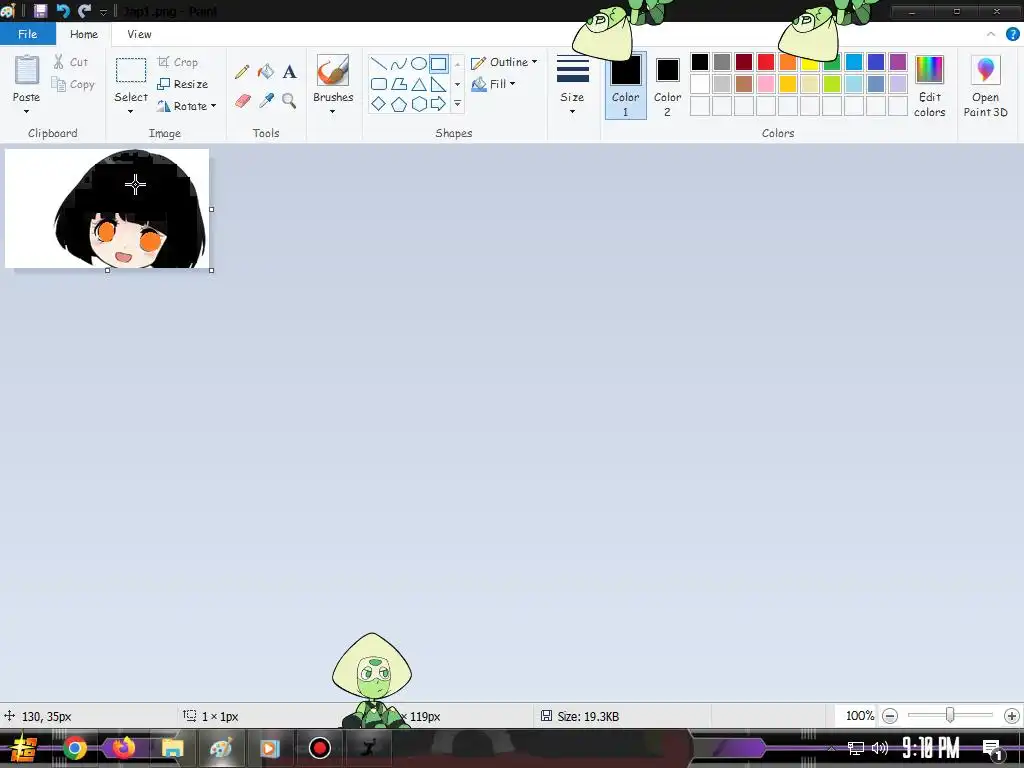Select the Fill with color bucket tool
Viewport: 1024px width, 768px height.
[266, 71]
